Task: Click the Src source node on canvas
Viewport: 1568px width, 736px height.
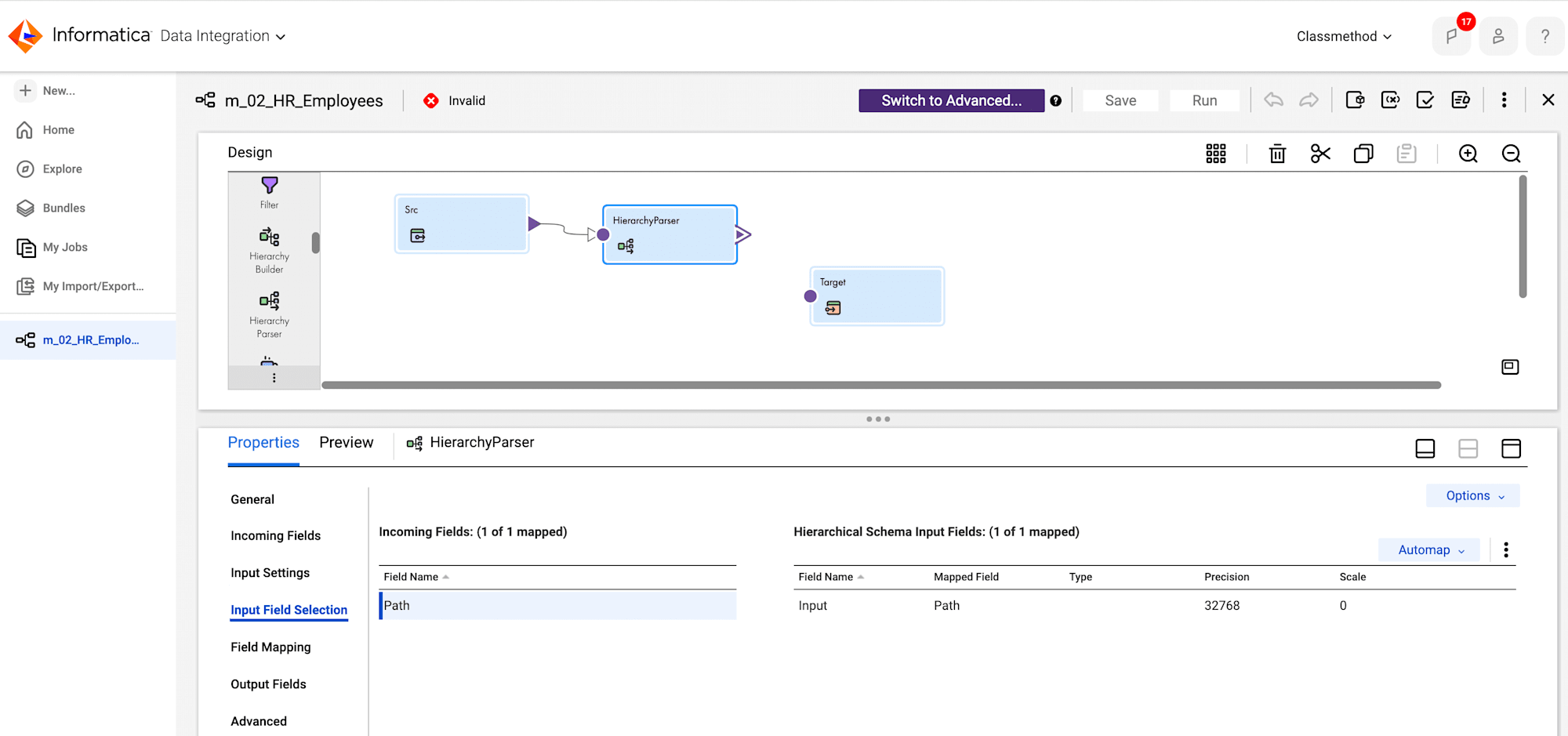Action: (x=462, y=223)
